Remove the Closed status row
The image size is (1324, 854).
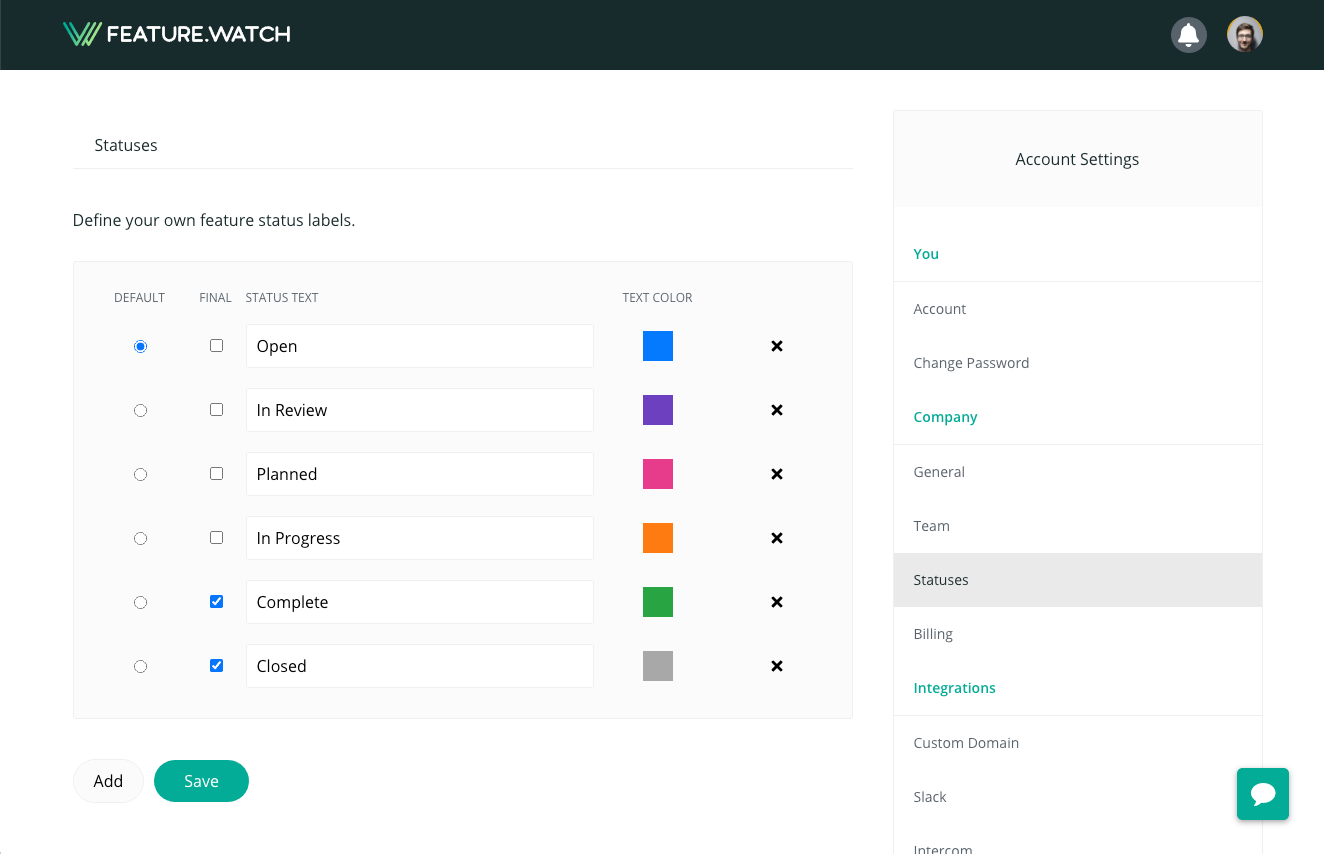[776, 666]
